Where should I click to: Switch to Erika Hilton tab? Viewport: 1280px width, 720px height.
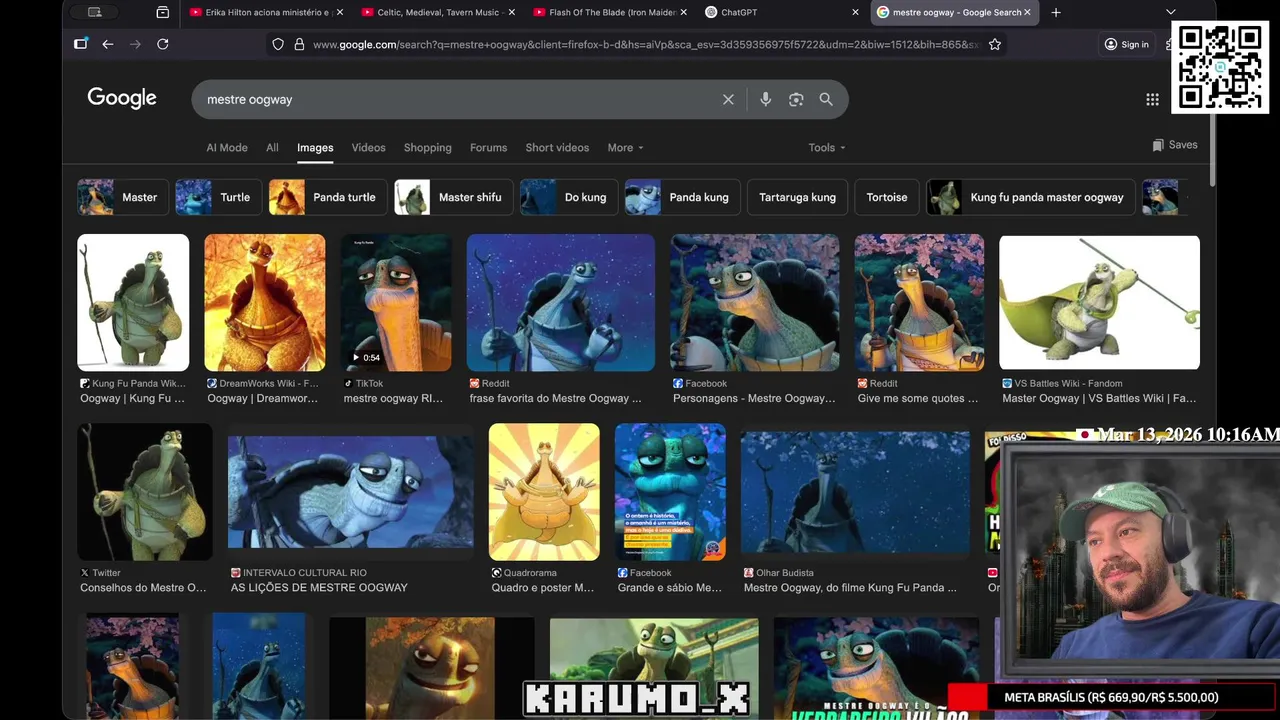[265, 12]
